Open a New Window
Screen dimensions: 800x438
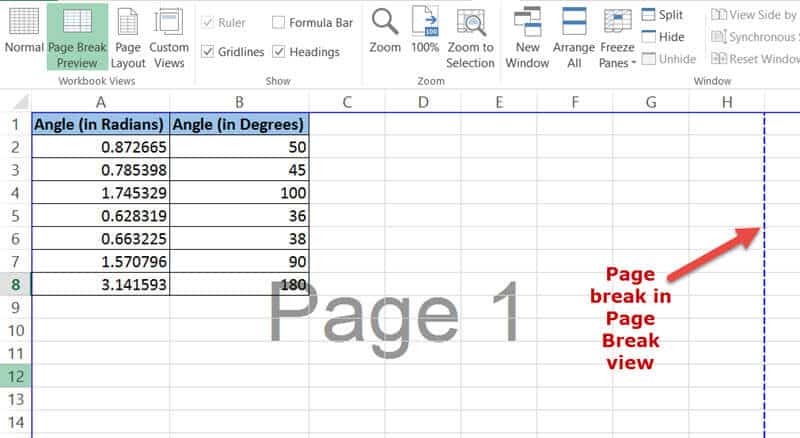(x=527, y=38)
